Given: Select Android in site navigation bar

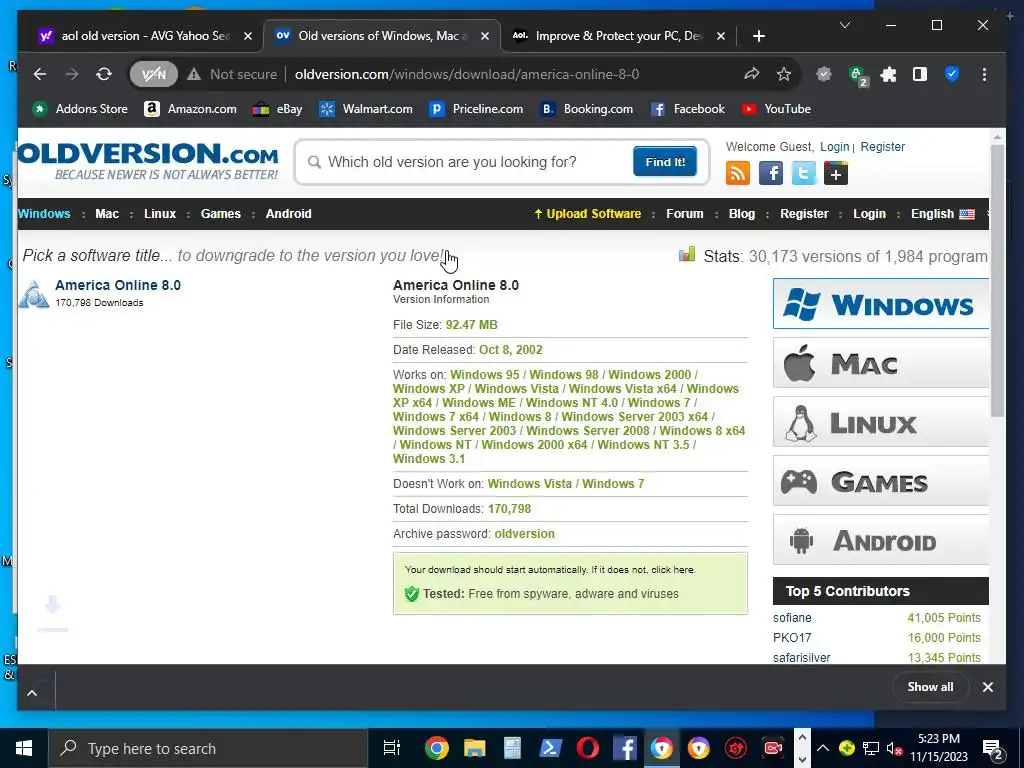Looking at the screenshot, I should click(289, 214).
